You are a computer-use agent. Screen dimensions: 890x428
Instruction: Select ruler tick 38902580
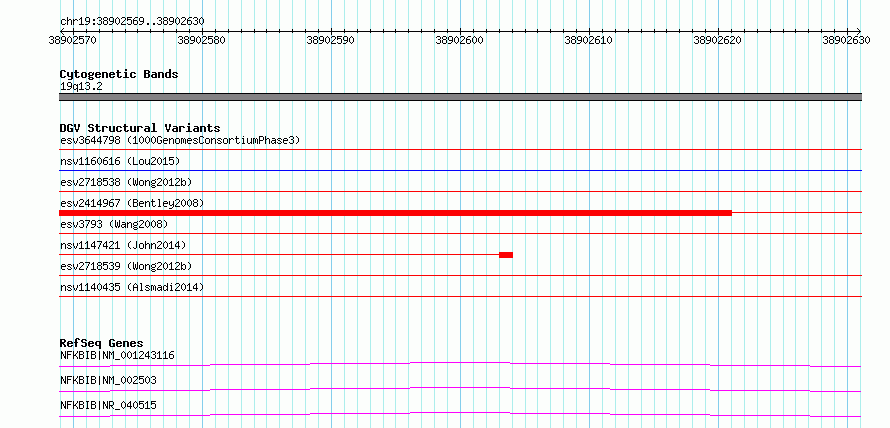point(201,40)
